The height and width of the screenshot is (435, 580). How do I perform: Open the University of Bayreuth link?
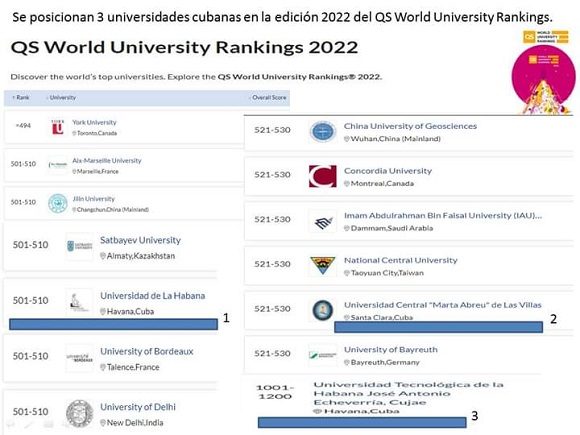pyautogui.click(x=391, y=350)
